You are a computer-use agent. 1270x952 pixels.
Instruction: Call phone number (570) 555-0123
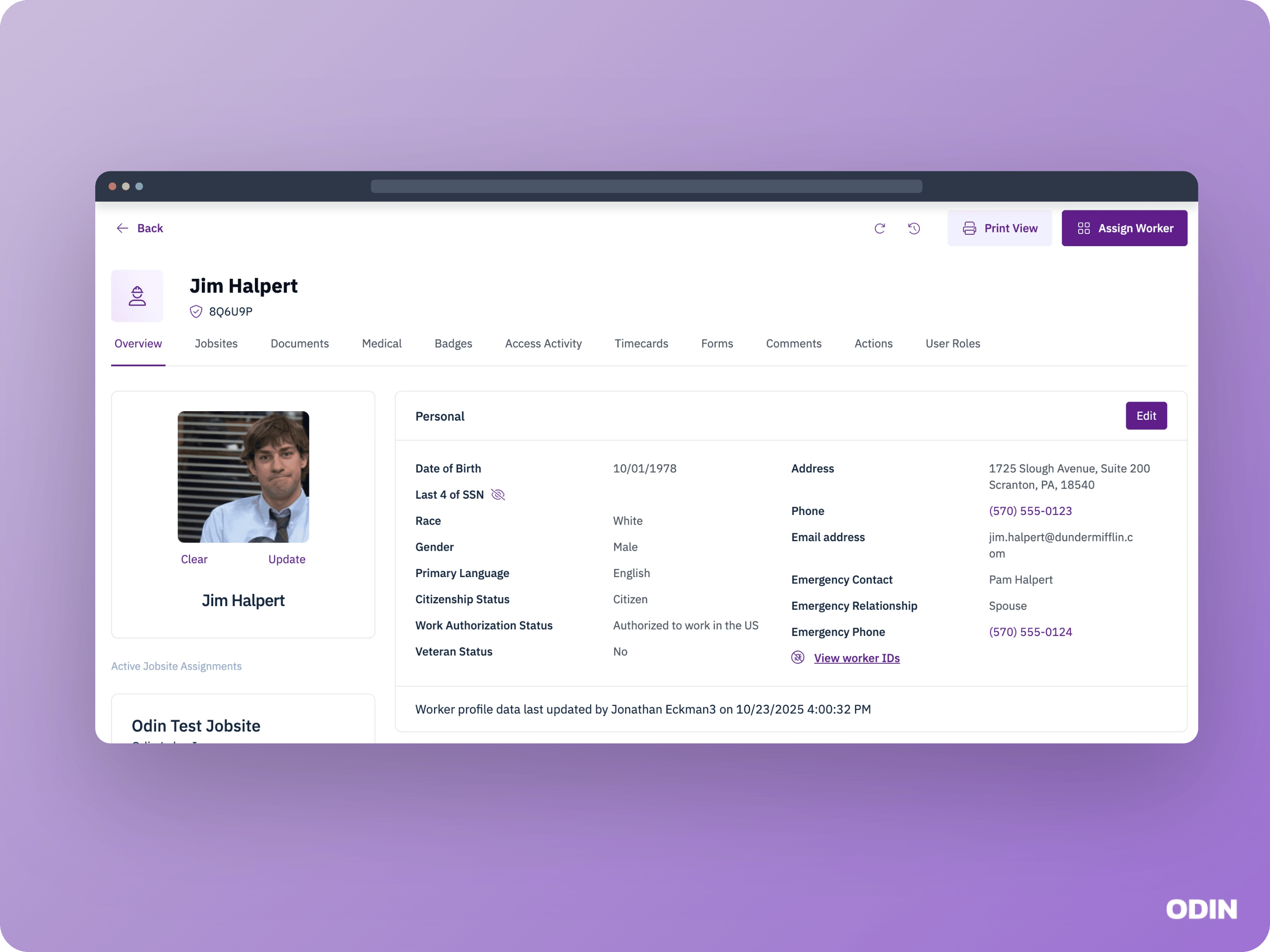(1030, 511)
